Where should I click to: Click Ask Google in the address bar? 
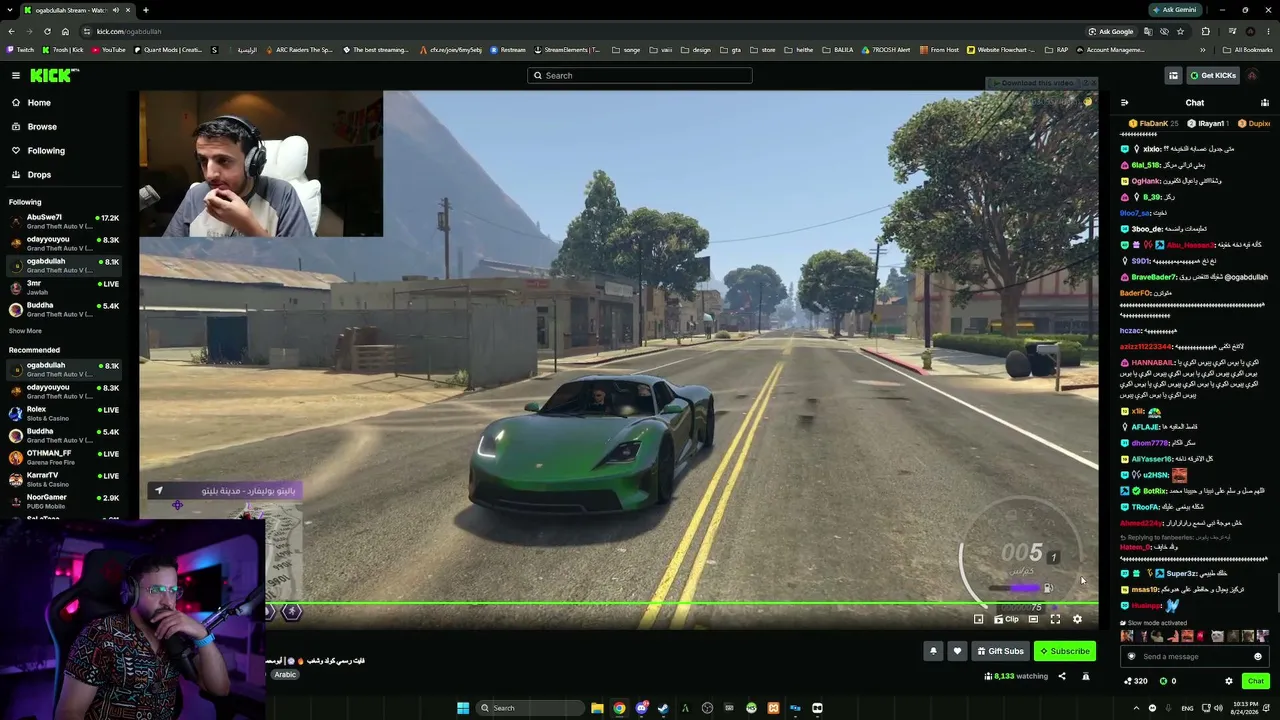1111,31
